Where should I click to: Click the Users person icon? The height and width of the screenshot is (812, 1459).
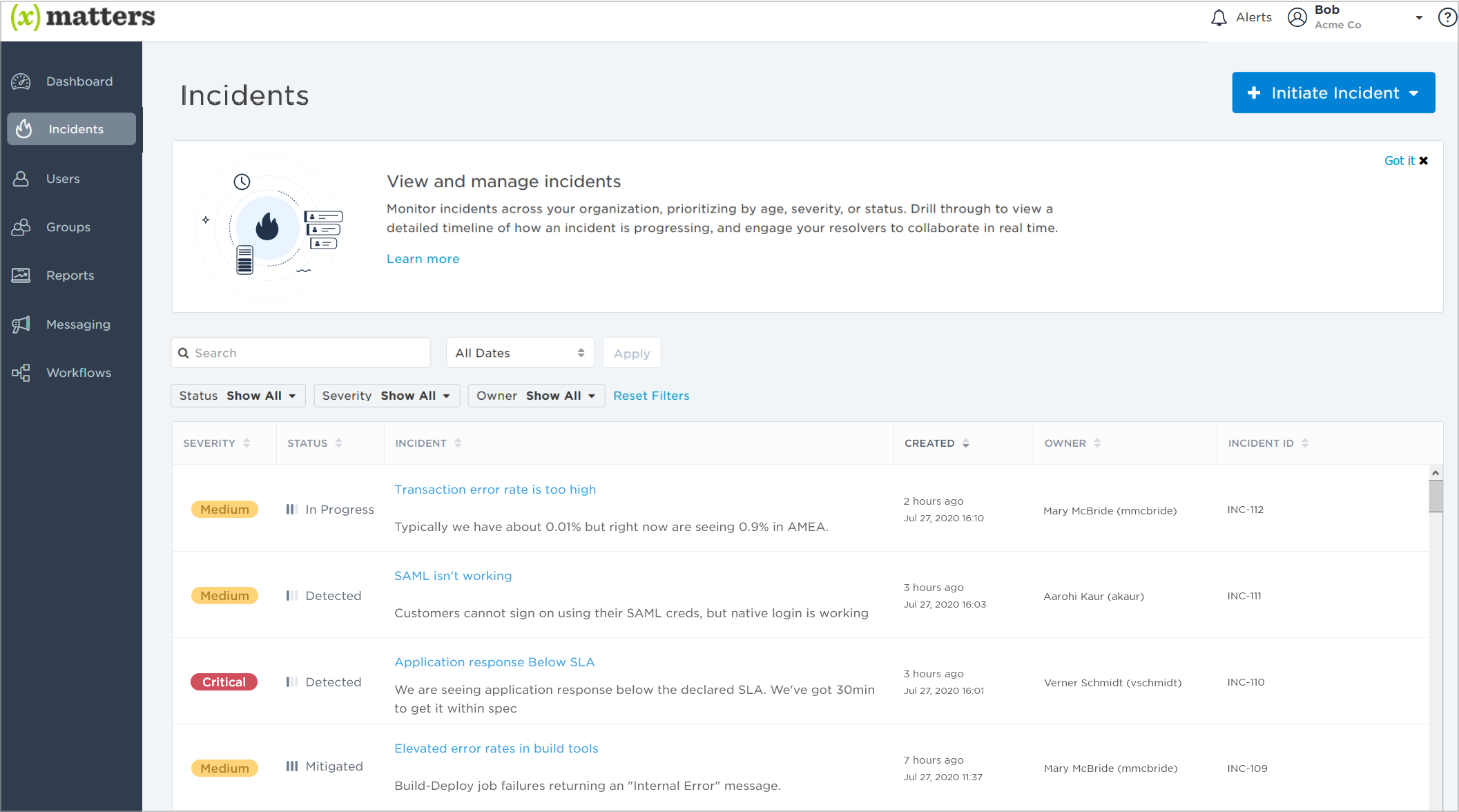pyautogui.click(x=21, y=179)
